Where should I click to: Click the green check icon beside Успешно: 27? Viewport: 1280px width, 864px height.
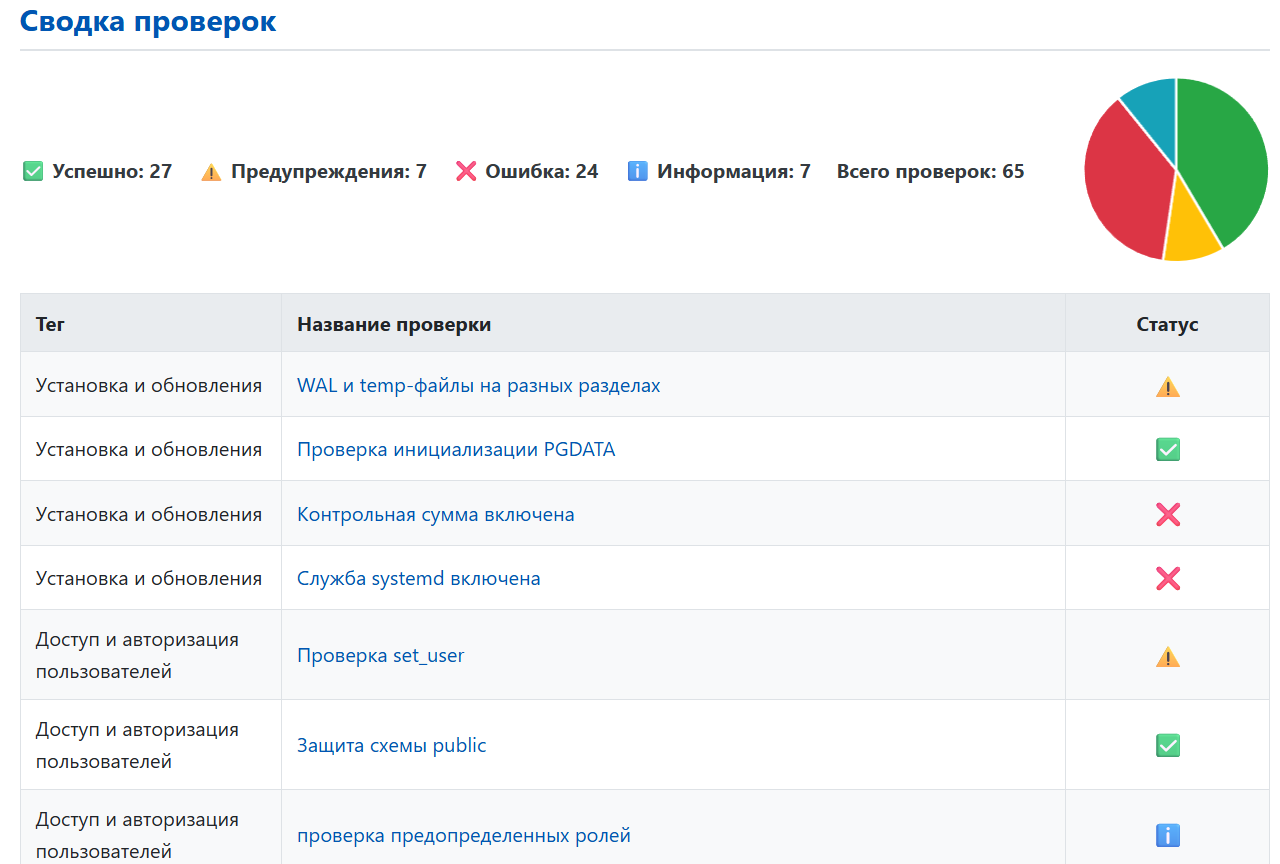point(33,172)
